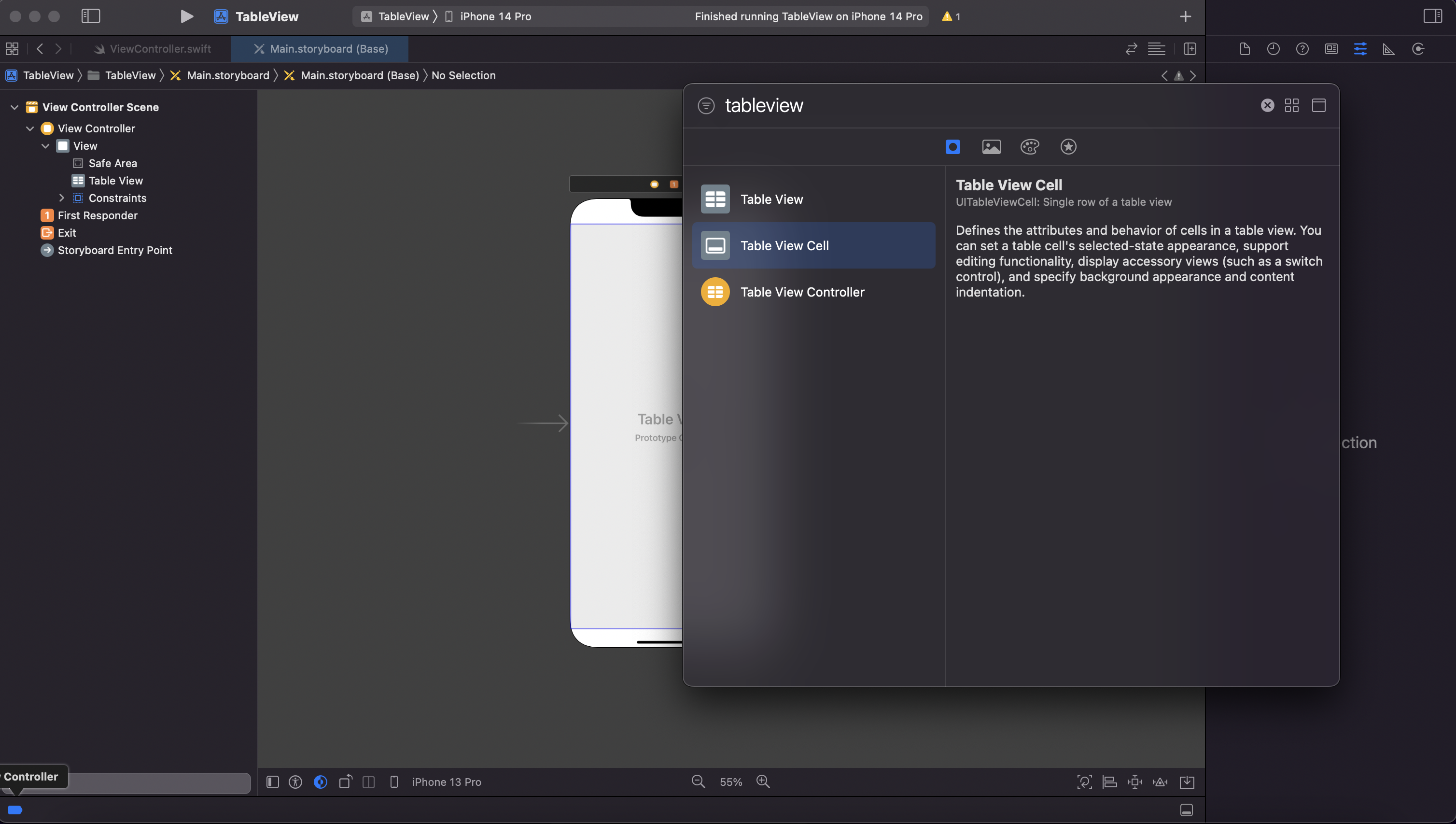Toggle the navigator sidebar
1456x824 pixels.
click(90, 16)
